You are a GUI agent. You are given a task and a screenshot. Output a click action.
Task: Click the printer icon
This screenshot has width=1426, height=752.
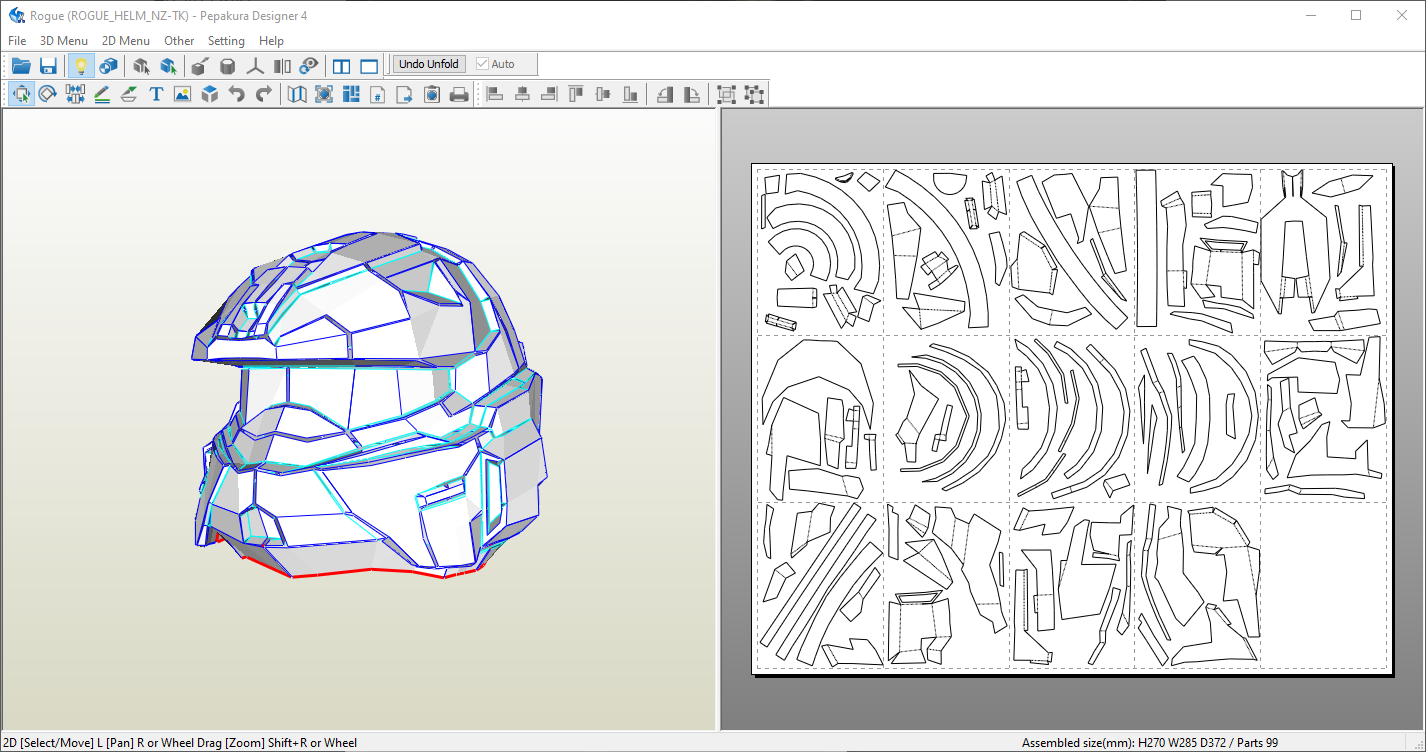[x=459, y=95]
